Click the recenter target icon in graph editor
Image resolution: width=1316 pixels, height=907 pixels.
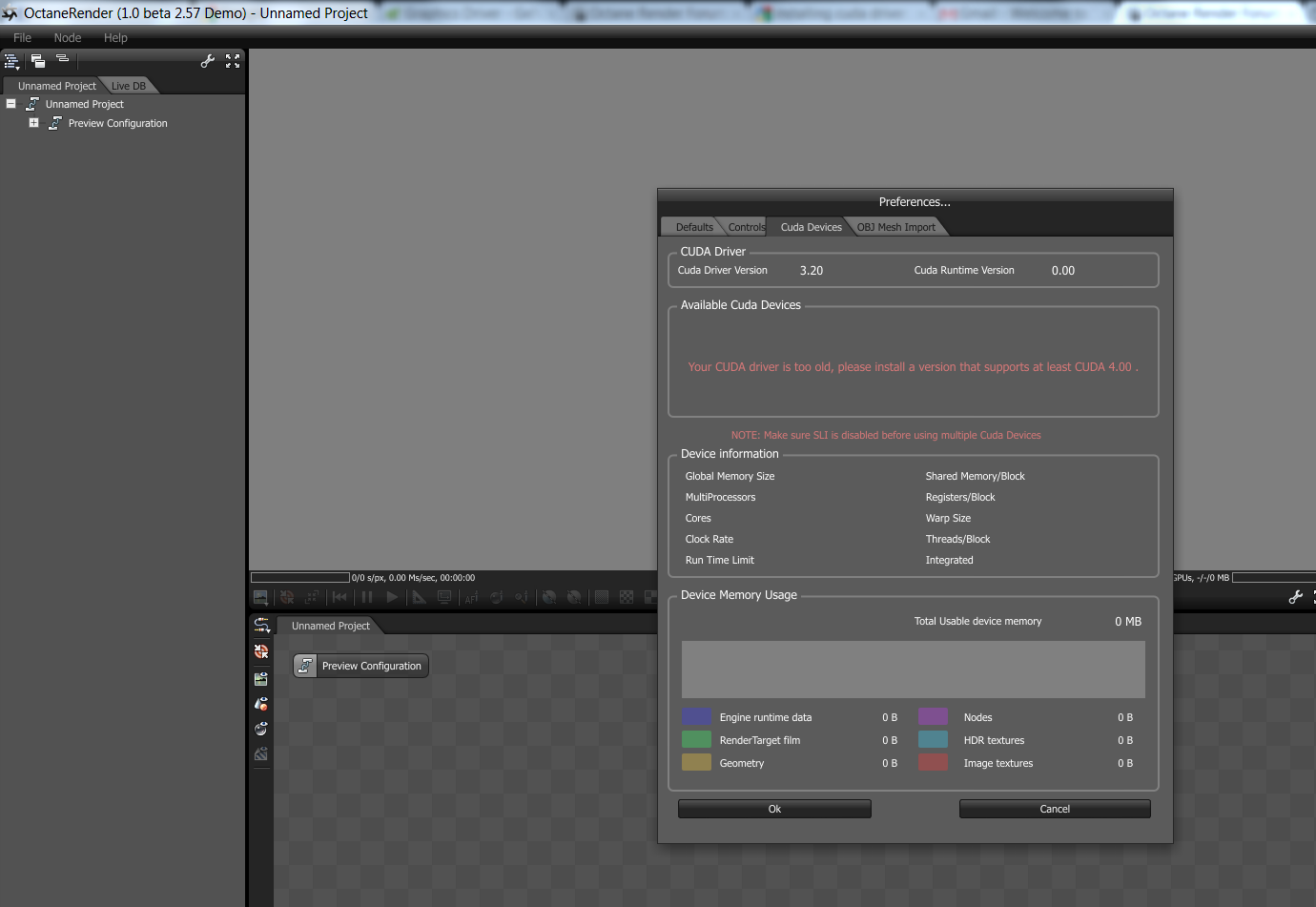coord(261,652)
